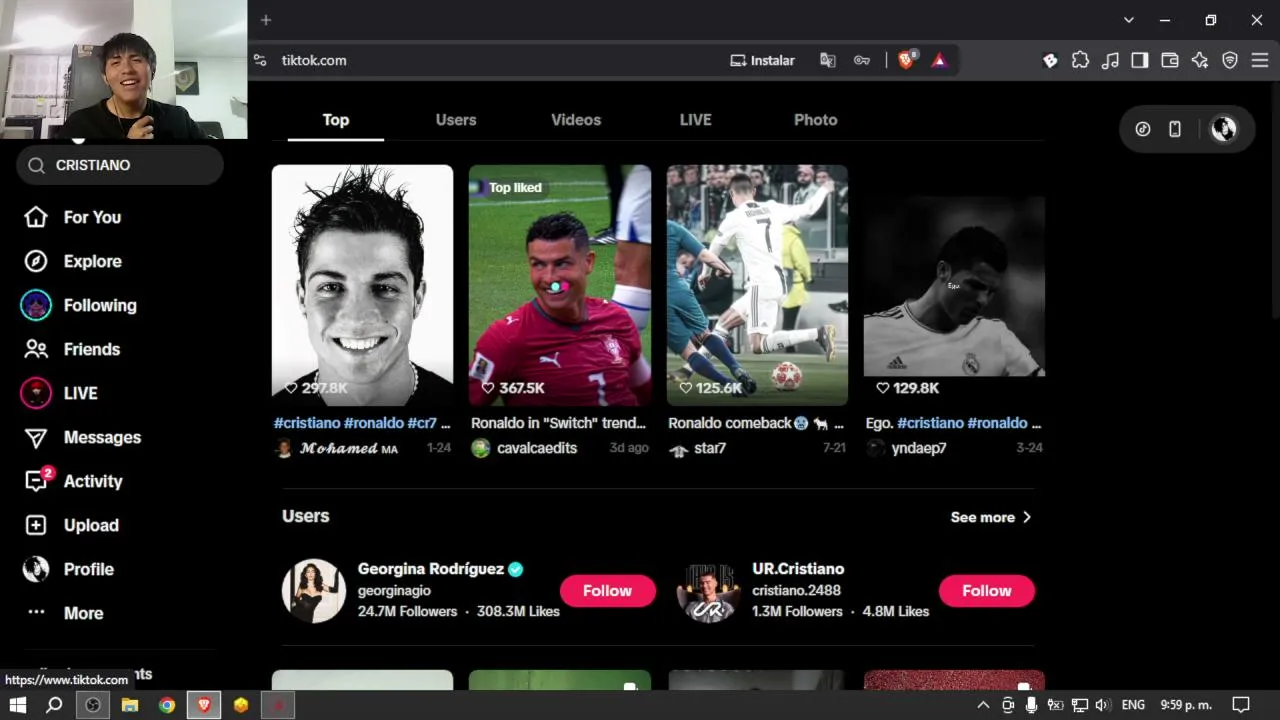Open black-and-white Ronaldo video with 297.8K likes

click(362, 285)
